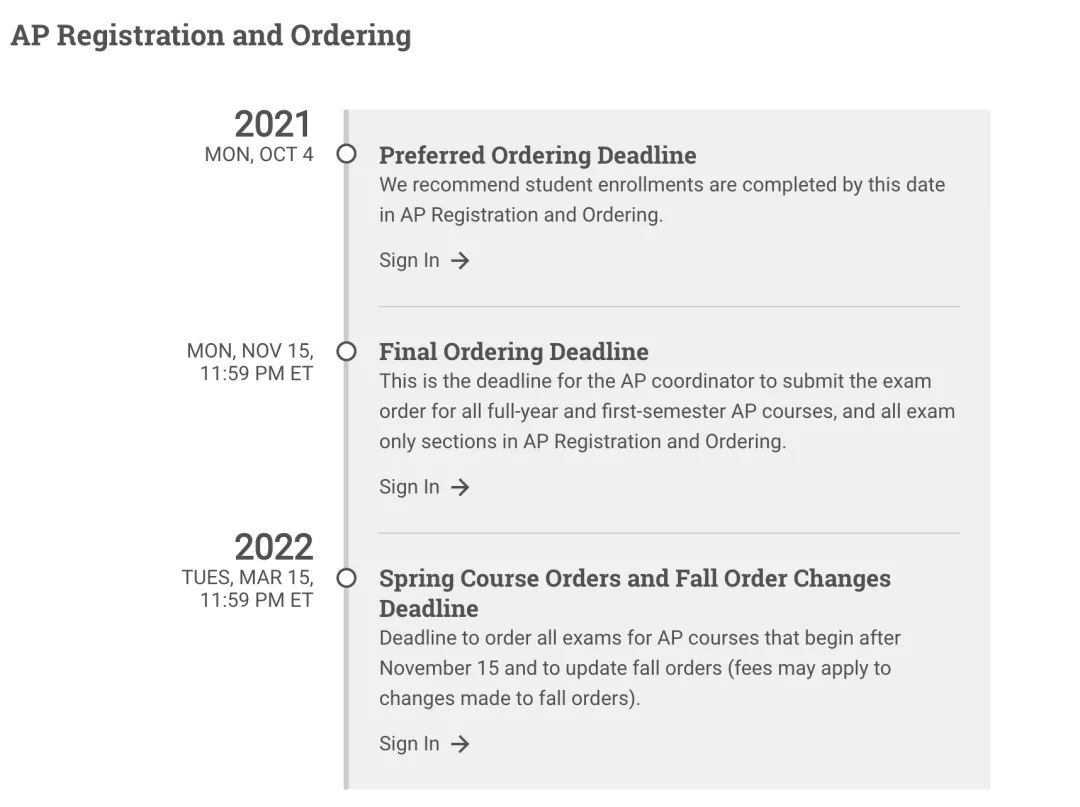This screenshot has height=807, width=1080.
Task: Click the student enrollments recommendation text
Action: [x=662, y=200]
